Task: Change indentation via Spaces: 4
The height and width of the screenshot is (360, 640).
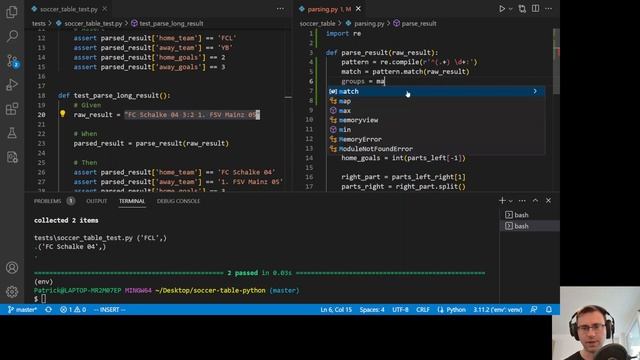Action: 372,309
